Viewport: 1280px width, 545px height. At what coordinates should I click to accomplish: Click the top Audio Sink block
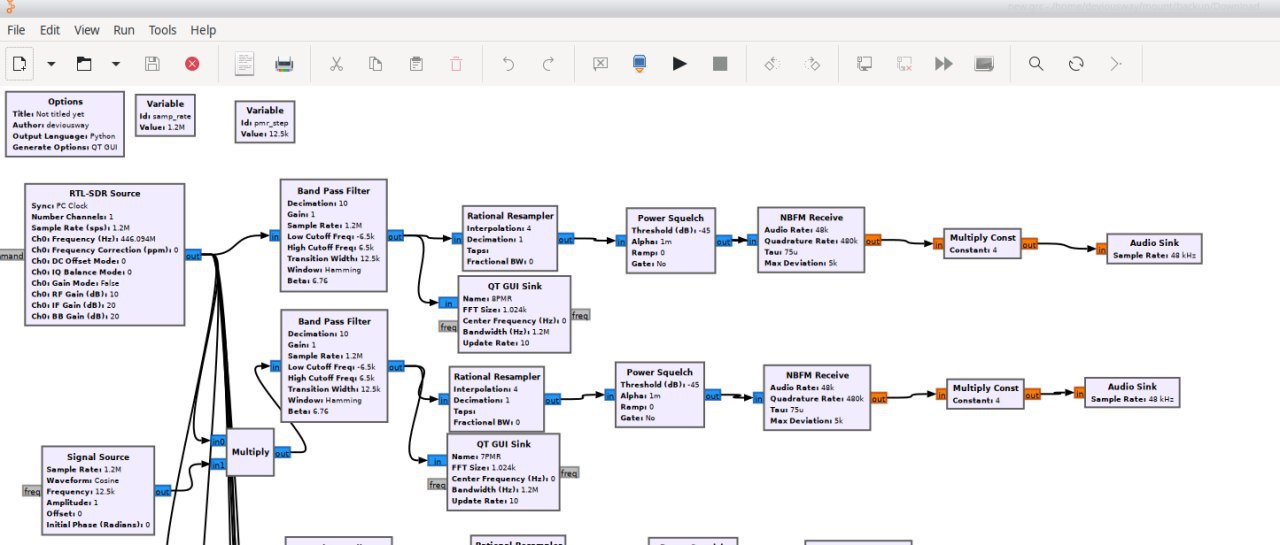tap(1155, 248)
